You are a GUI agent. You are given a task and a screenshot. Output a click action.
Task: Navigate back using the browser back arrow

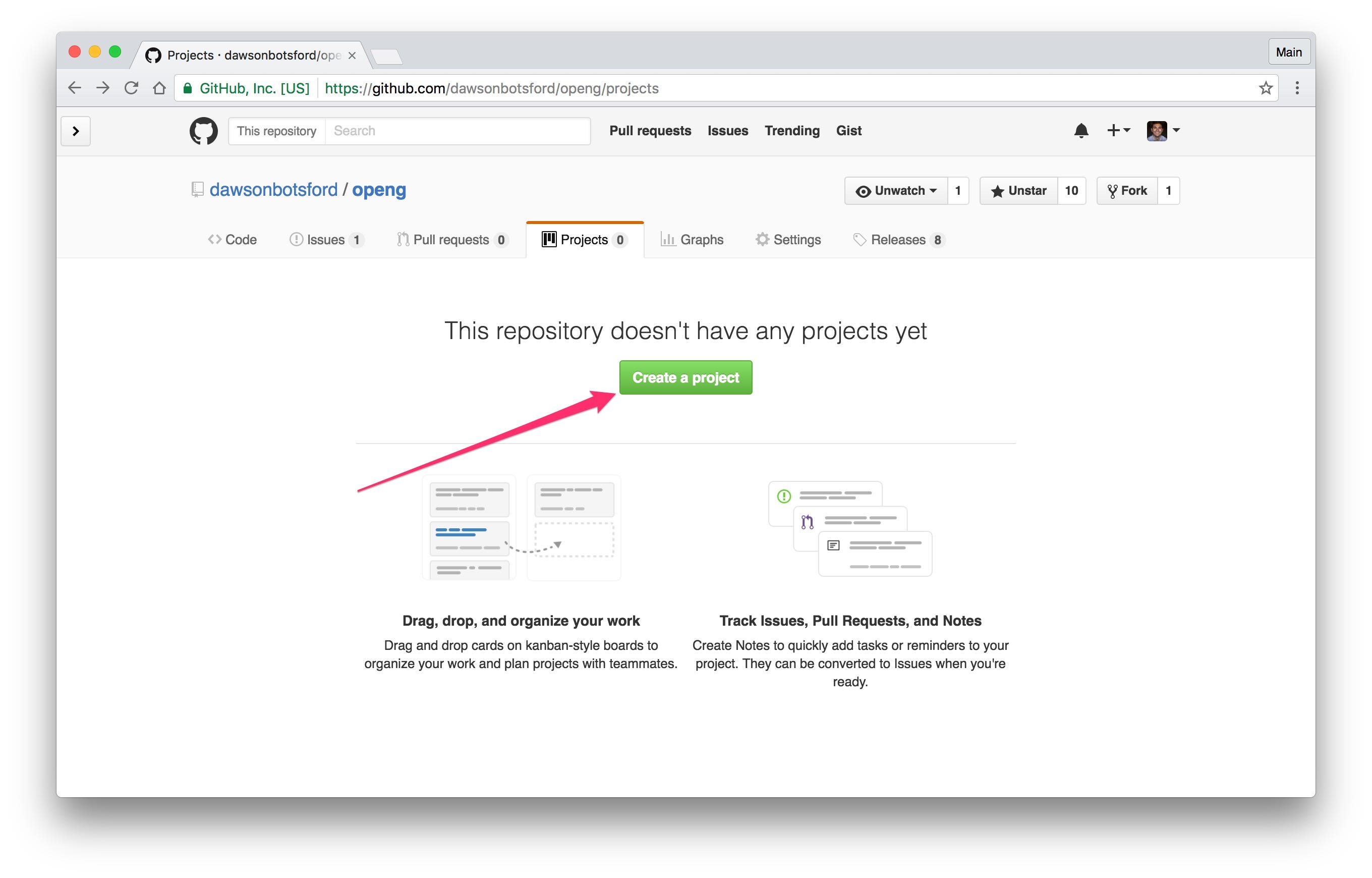pos(75,87)
